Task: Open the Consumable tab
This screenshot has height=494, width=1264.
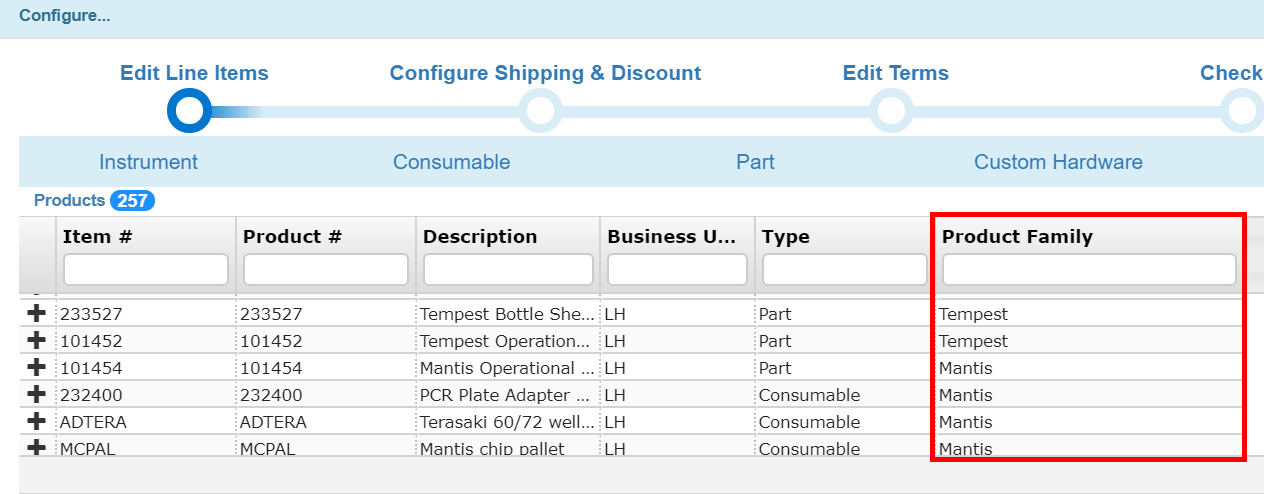Action: [x=451, y=162]
